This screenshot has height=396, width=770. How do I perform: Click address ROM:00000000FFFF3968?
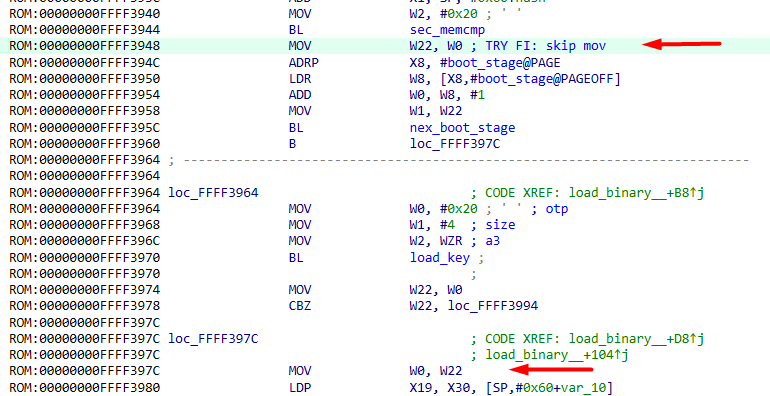click(x=84, y=225)
